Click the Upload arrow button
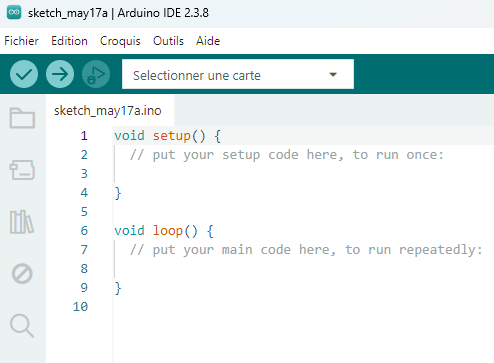Viewport: 494px width, 363px height. [60, 74]
